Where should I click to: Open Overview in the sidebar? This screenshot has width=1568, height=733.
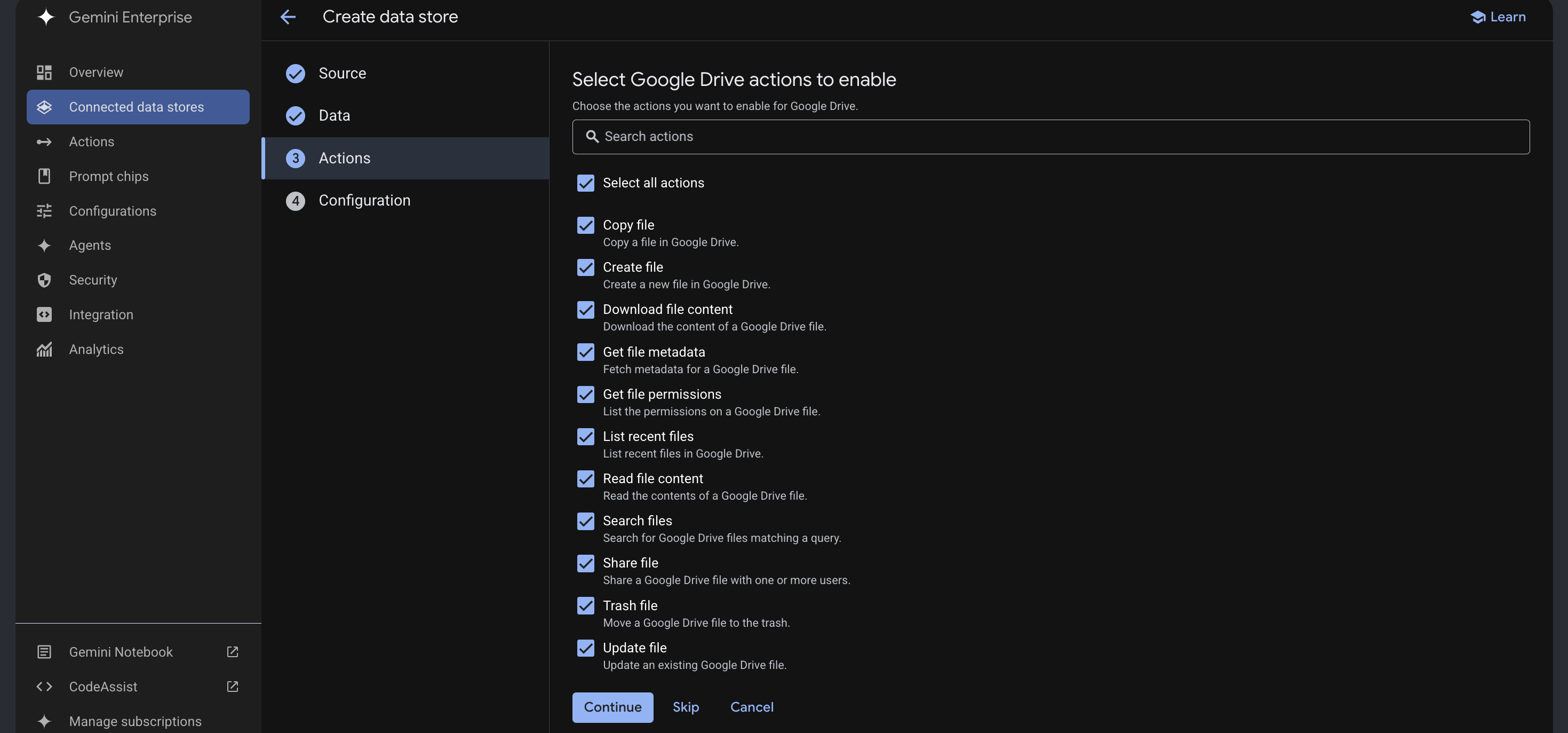point(138,73)
